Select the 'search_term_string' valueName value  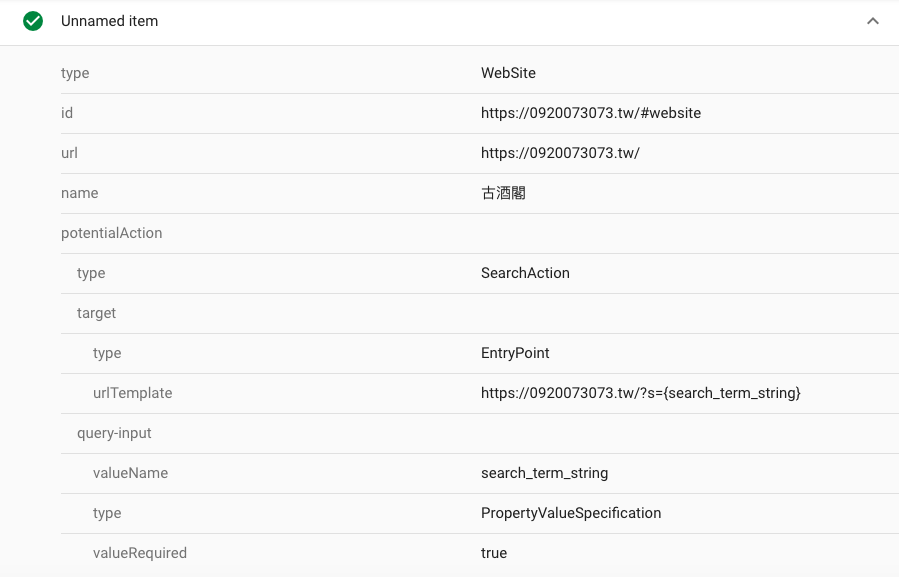[544, 473]
